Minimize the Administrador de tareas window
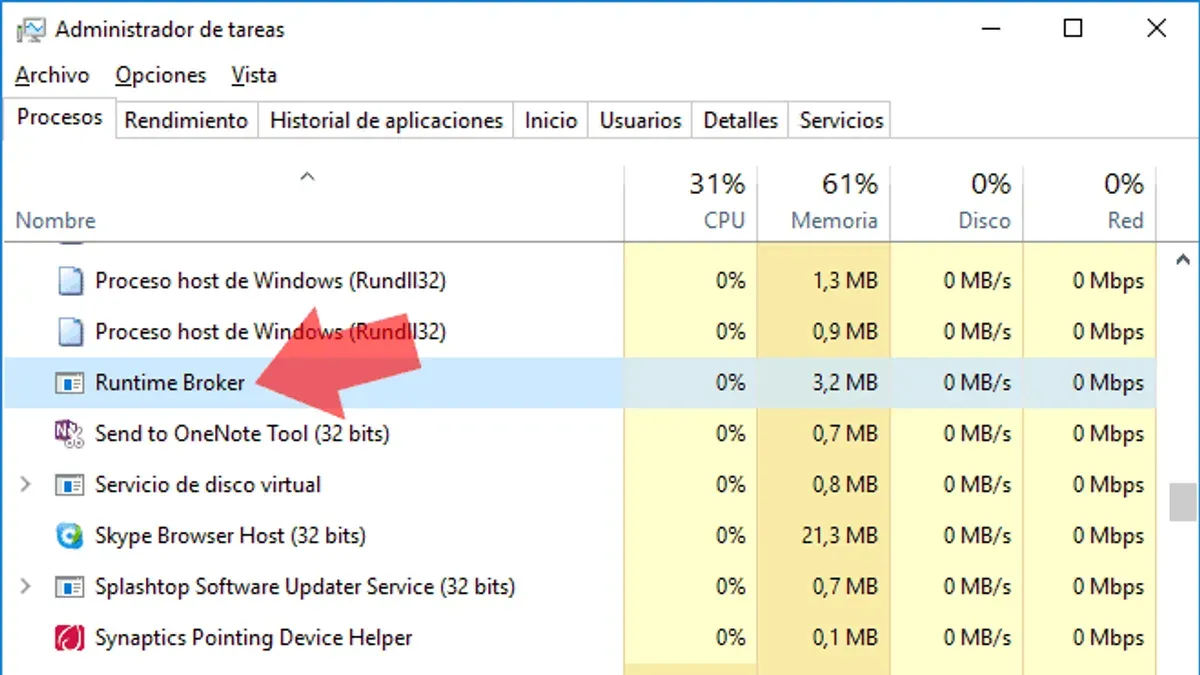This screenshot has height=675, width=1200. [989, 29]
